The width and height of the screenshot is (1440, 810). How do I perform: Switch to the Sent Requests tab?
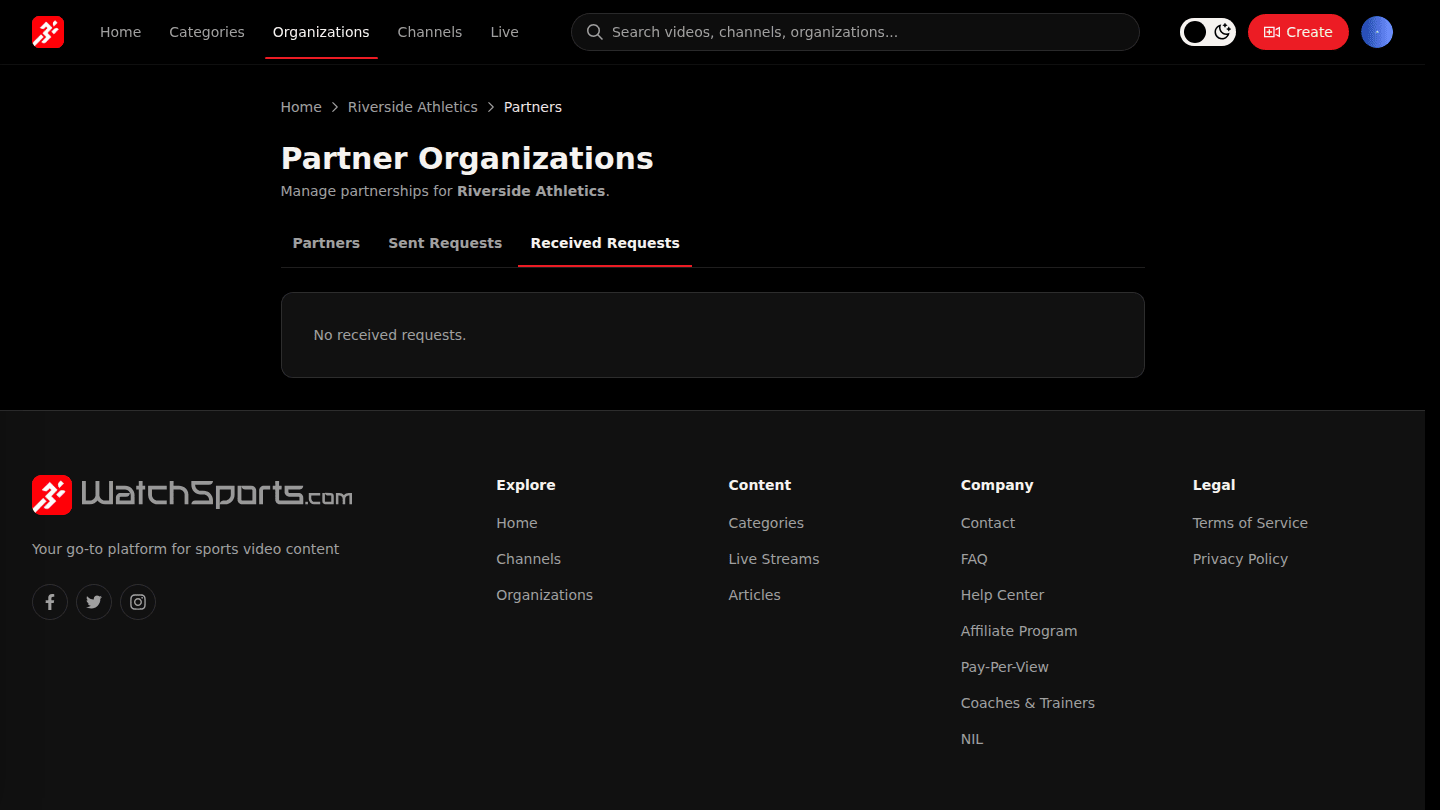point(445,243)
